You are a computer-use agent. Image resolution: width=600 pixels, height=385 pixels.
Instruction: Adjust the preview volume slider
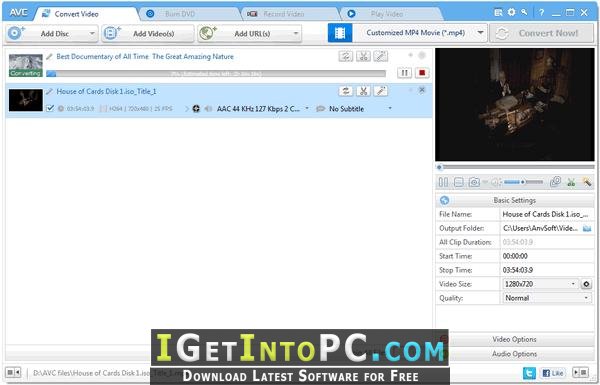point(523,182)
